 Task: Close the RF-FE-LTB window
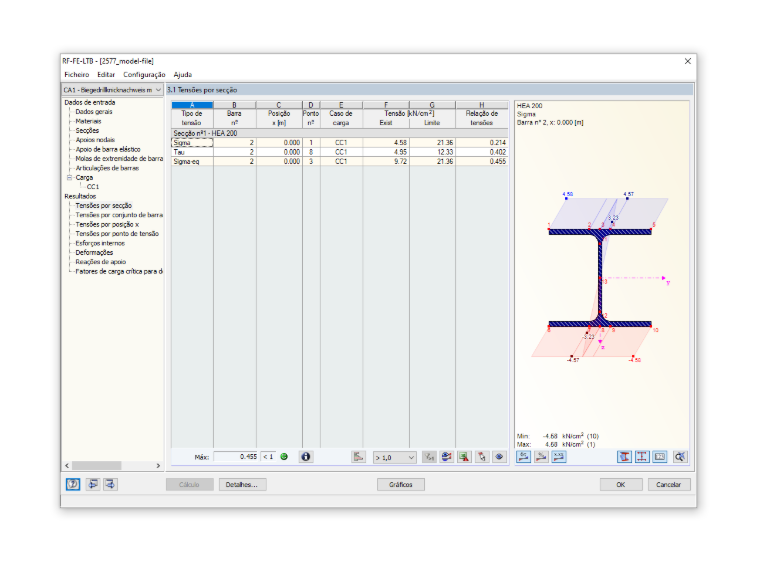tap(687, 61)
